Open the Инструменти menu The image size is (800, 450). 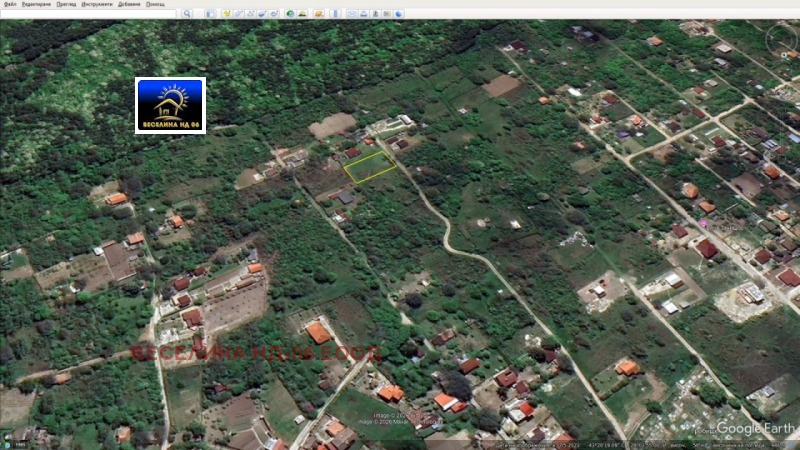pyautogui.click(x=97, y=4)
